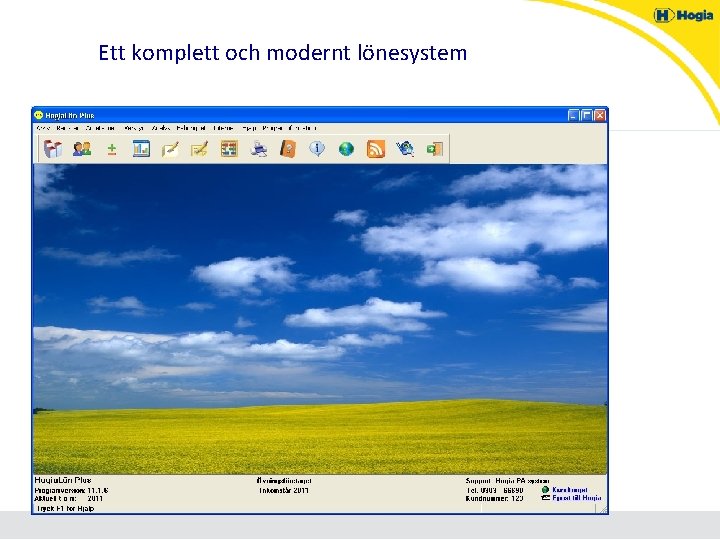This screenshot has width=720, height=540.
Task: Open the bar chart report icon
Action: pyautogui.click(x=141, y=149)
